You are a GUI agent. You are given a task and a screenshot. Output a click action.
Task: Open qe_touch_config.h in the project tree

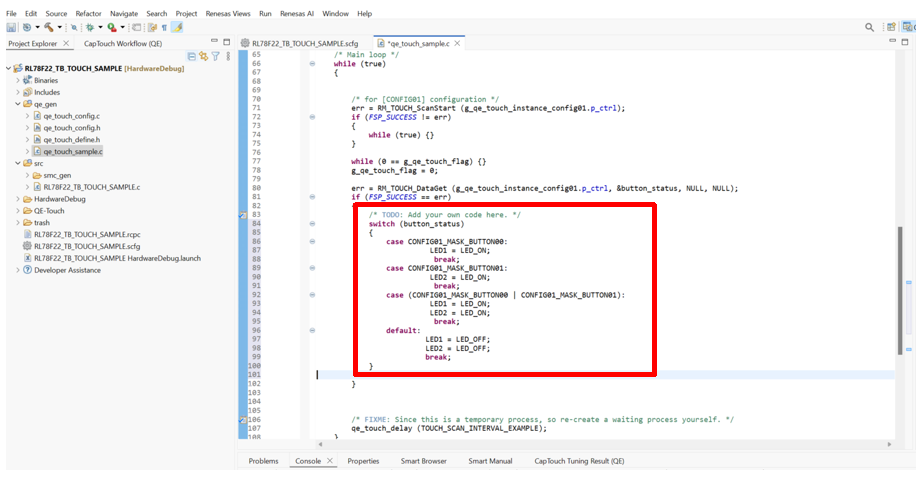click(71, 128)
